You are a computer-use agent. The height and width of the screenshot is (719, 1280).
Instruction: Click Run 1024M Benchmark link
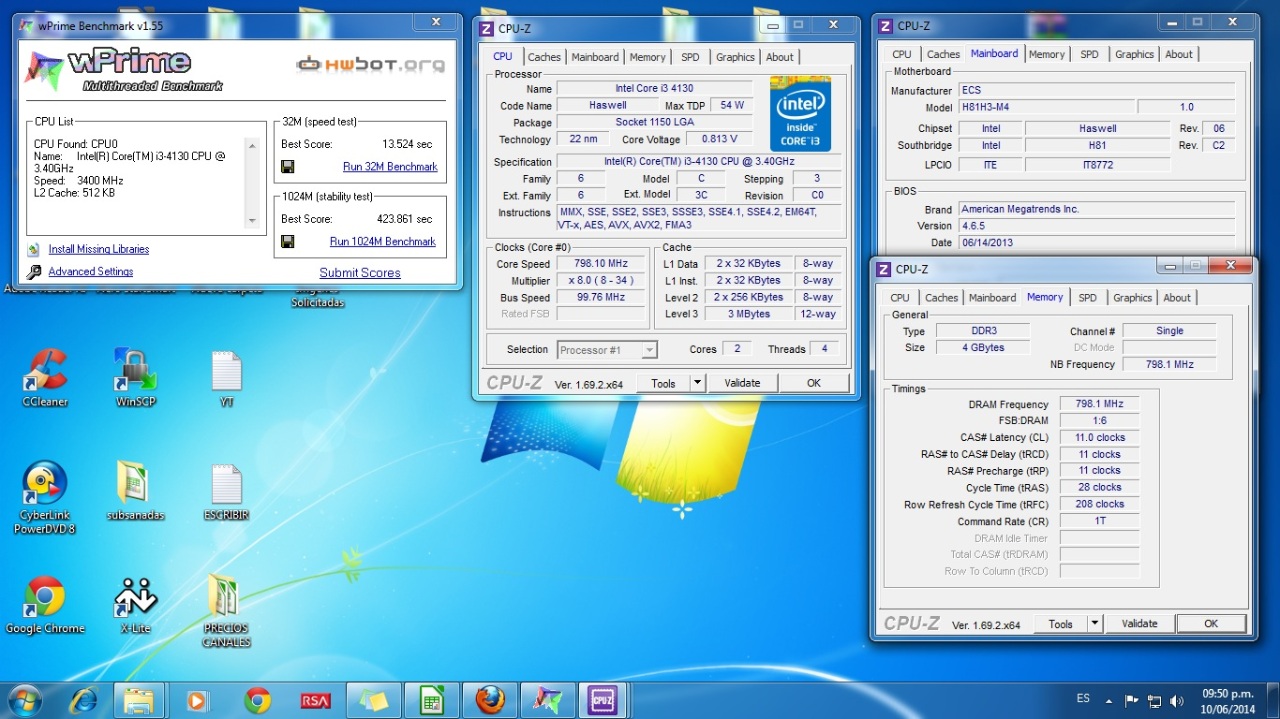(383, 241)
